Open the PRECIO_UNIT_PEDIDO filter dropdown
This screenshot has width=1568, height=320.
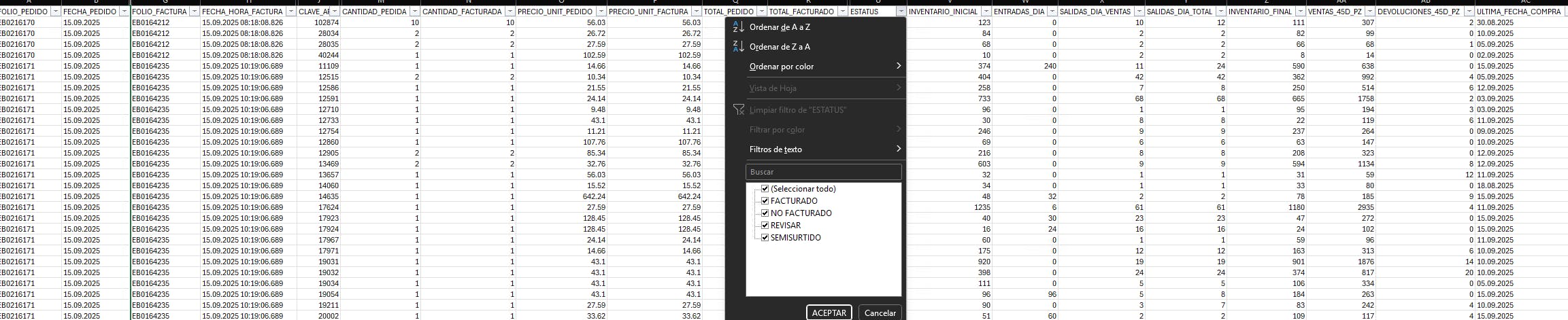601,12
